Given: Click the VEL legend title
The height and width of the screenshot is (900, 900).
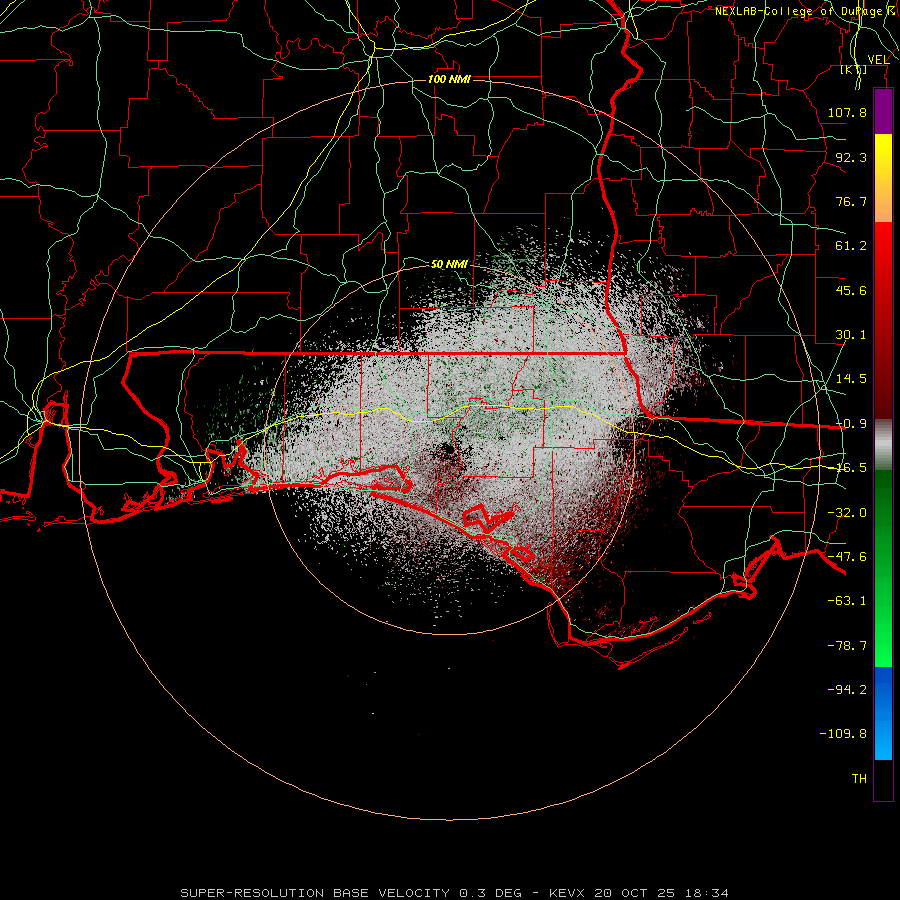Looking at the screenshot, I should tap(878, 60).
